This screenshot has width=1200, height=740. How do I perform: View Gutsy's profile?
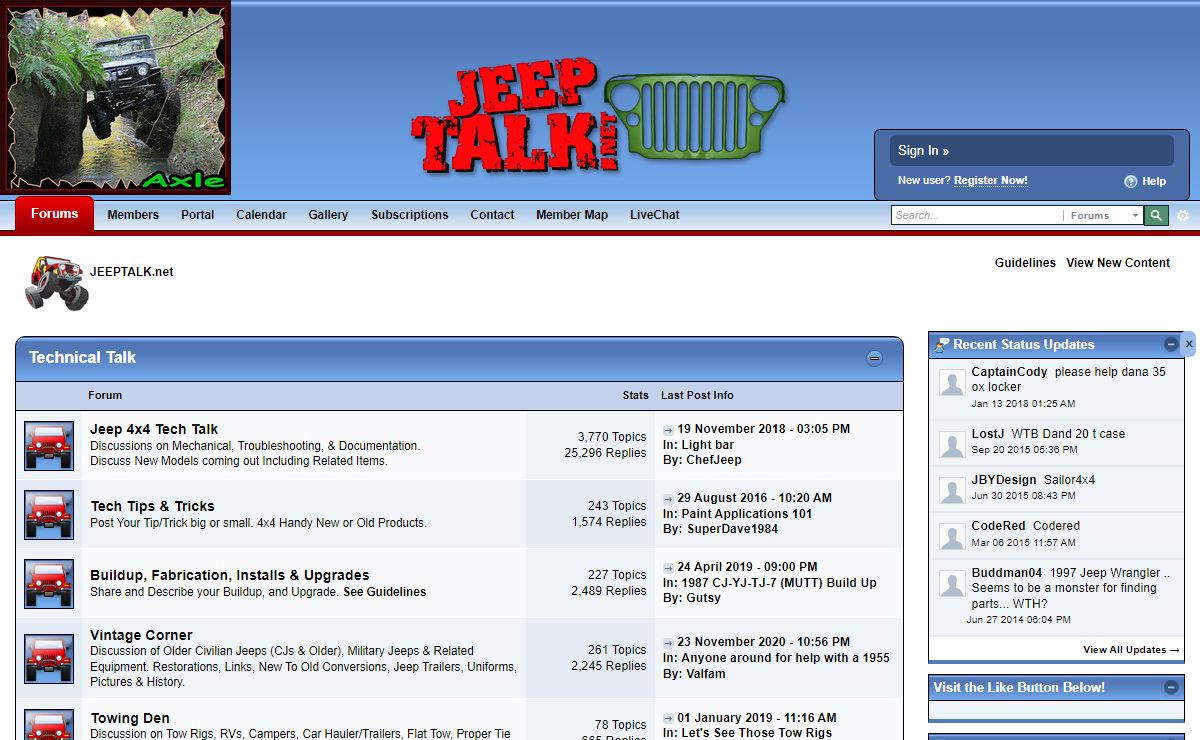click(703, 598)
